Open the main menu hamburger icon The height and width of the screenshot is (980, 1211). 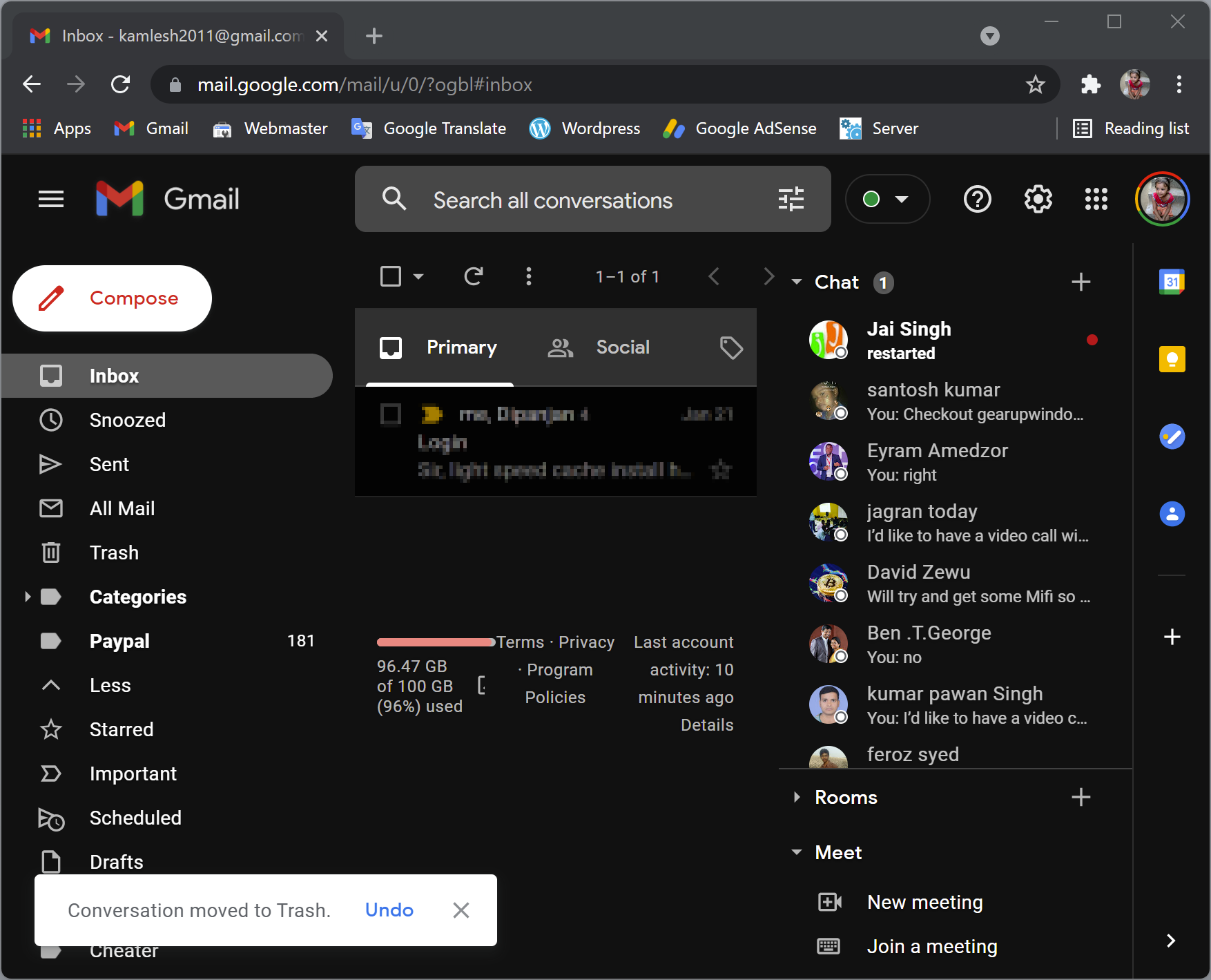click(51, 200)
